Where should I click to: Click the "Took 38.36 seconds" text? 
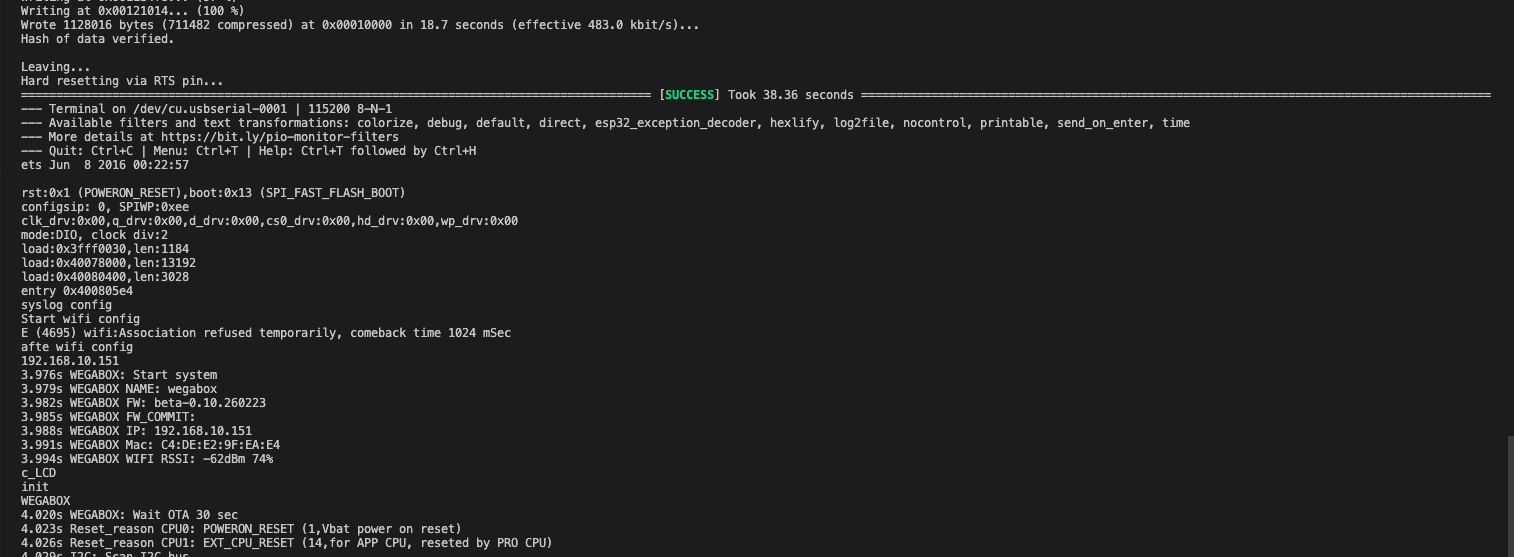tap(790, 95)
